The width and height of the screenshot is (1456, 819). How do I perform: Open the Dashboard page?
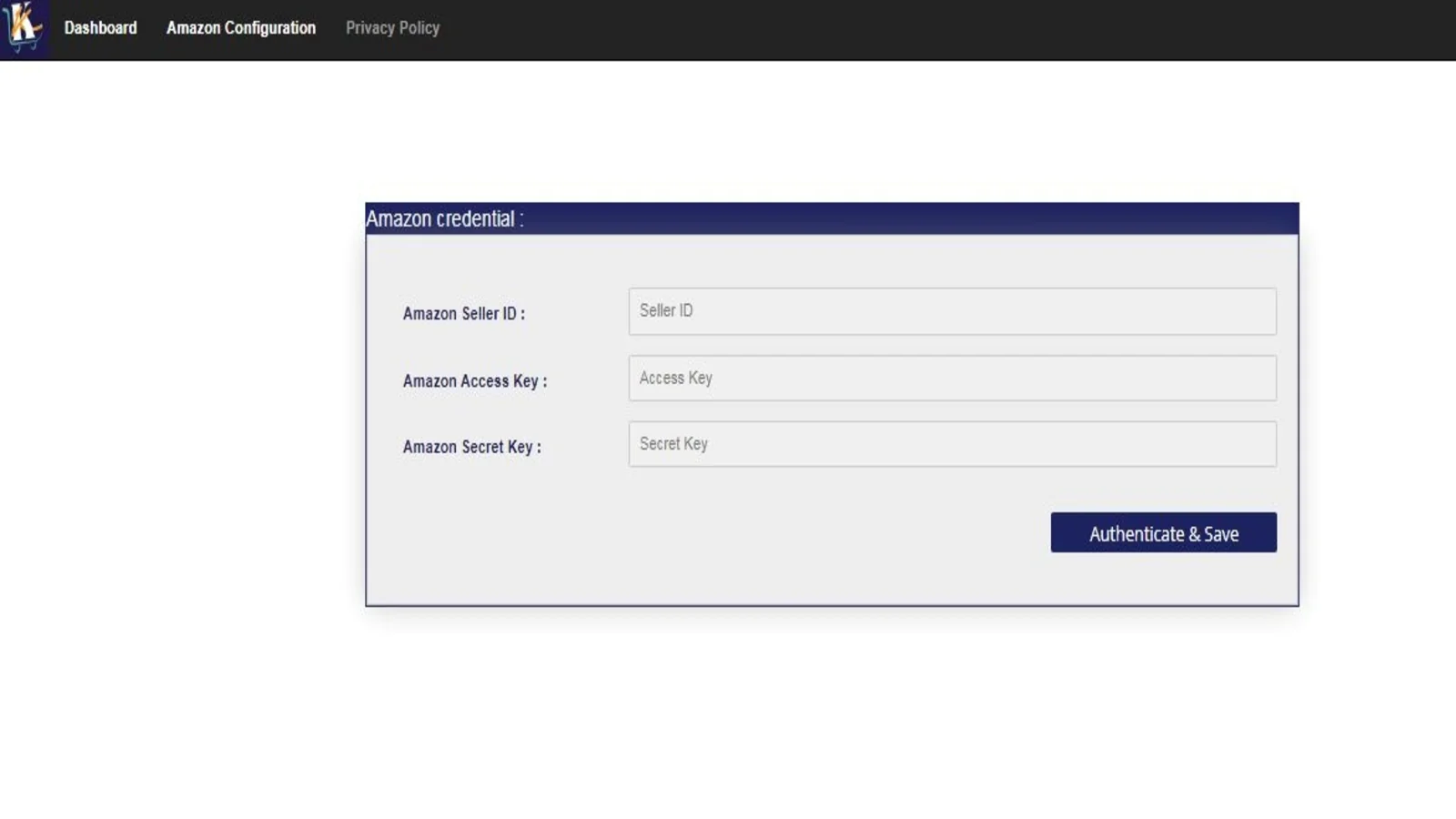tap(100, 28)
